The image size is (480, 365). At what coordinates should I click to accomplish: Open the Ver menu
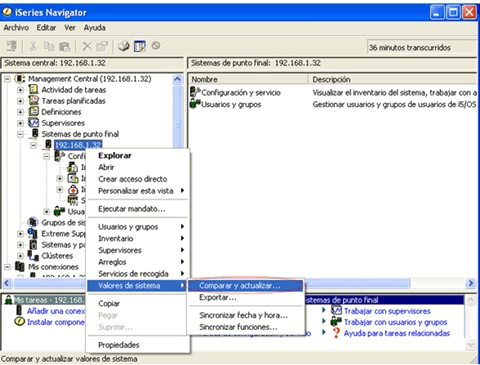click(x=70, y=28)
